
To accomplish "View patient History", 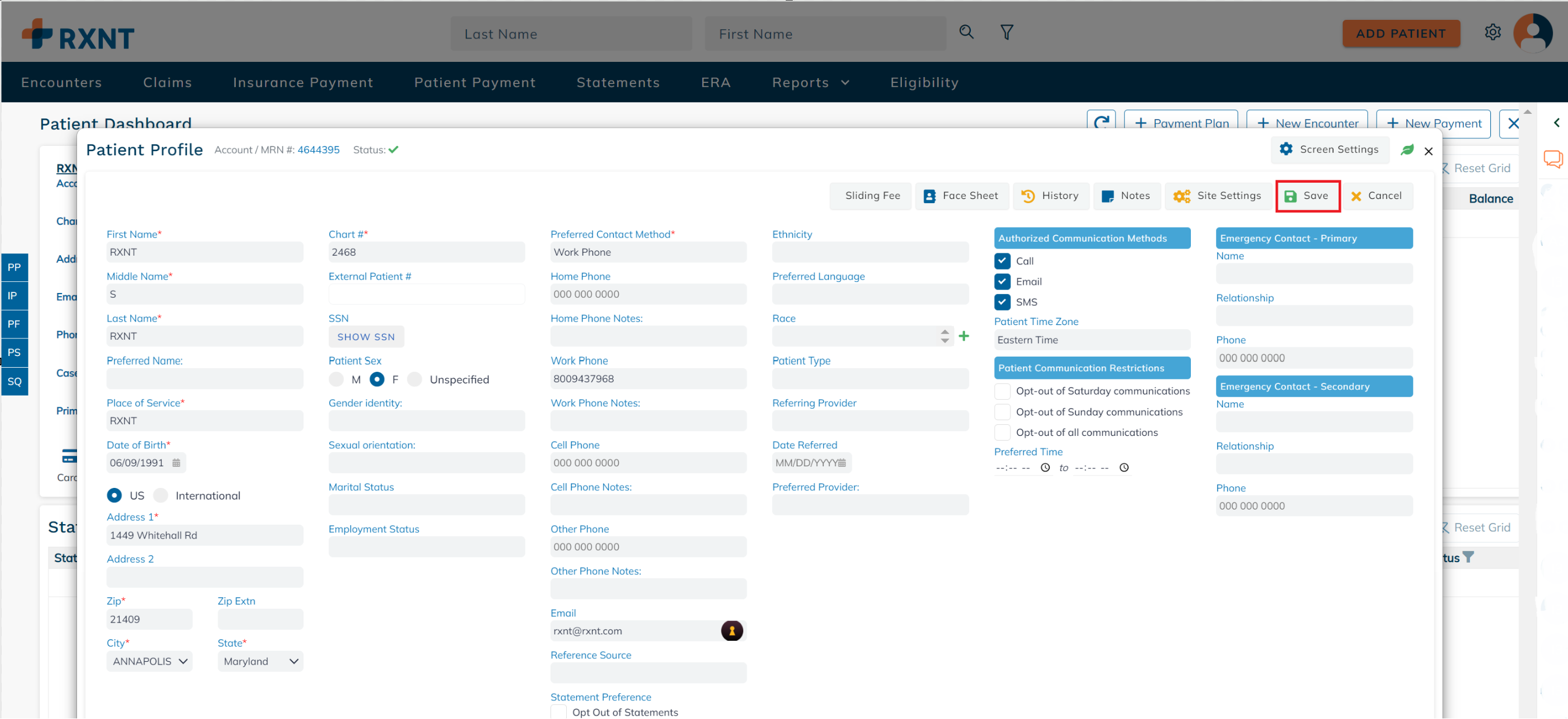I will pos(1051,196).
